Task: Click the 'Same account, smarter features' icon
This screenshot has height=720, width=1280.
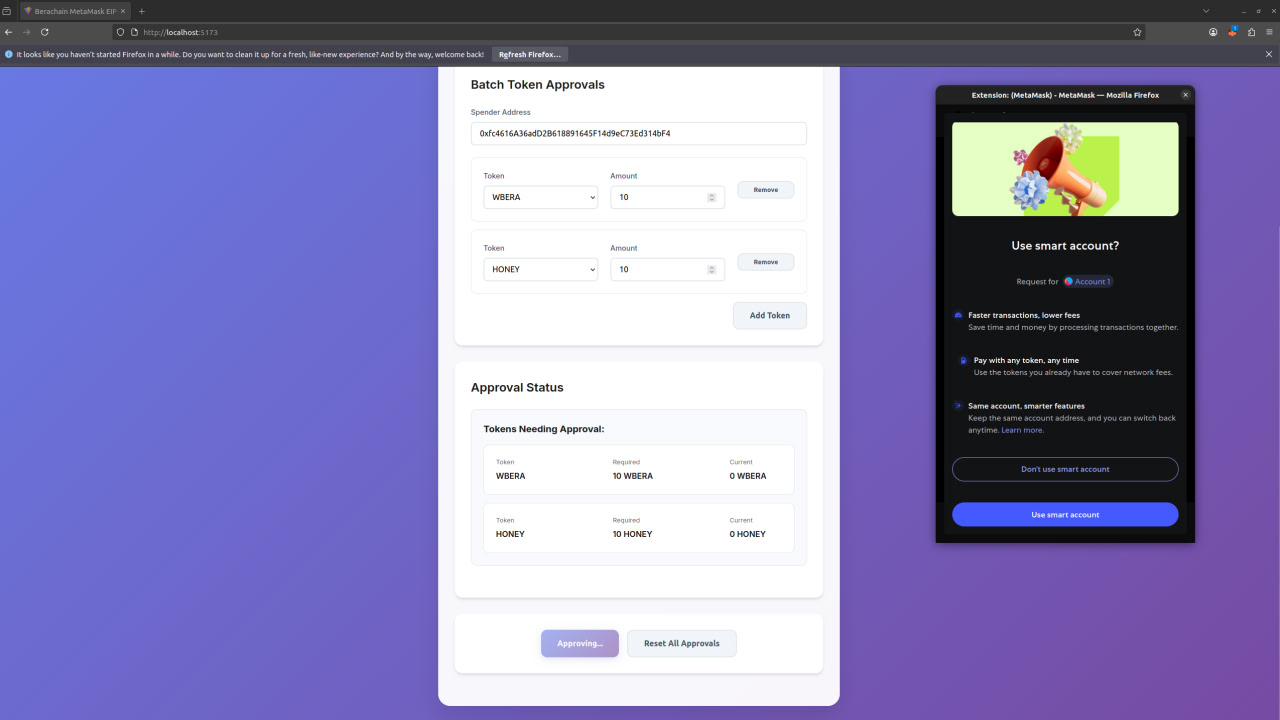Action: 958,406
